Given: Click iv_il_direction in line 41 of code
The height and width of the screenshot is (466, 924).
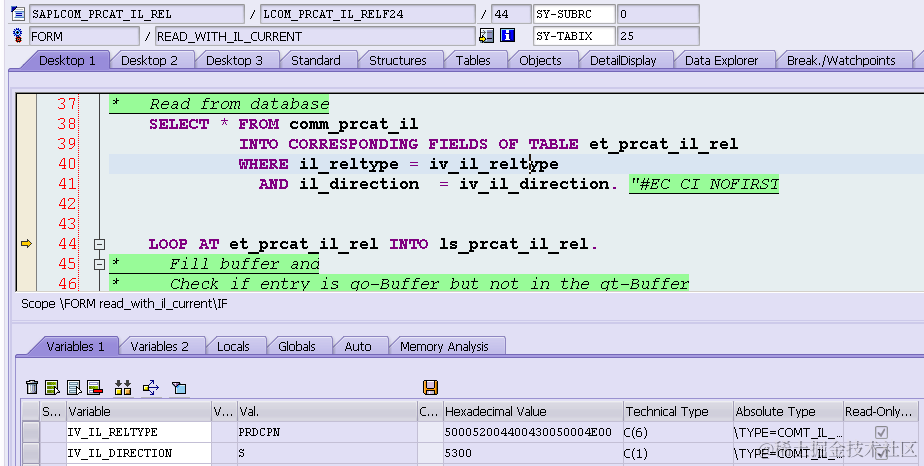Looking at the screenshot, I should click(534, 184).
